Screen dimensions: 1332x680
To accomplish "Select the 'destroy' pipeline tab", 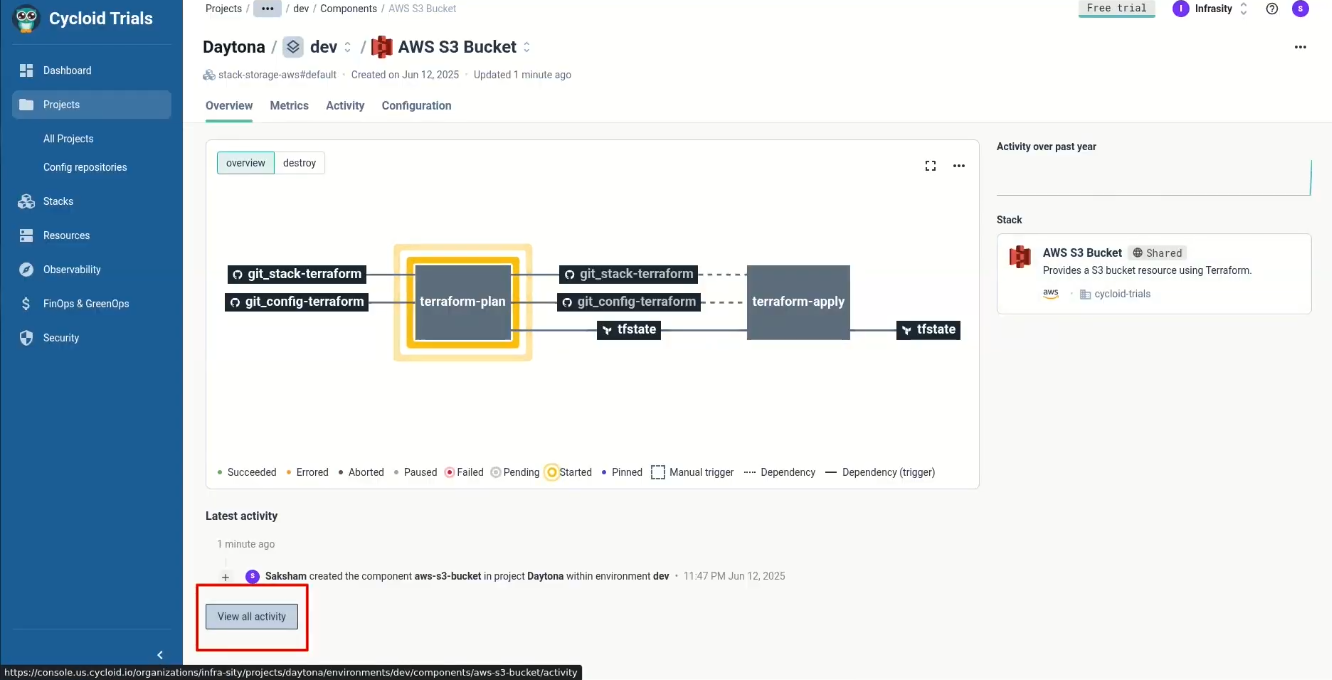I will tap(300, 163).
